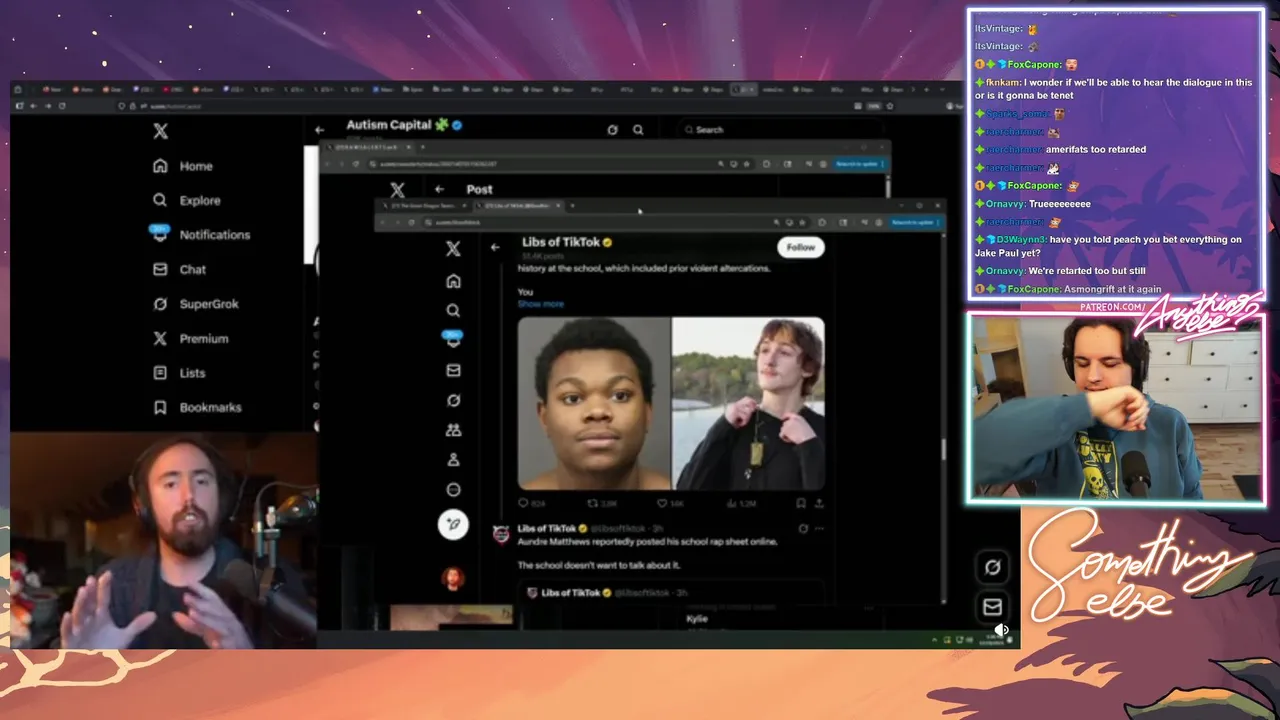Screen dimensions: 1280x720
Task: Click Relaunch to update in middle window
Action: pyautogui.click(x=858, y=164)
